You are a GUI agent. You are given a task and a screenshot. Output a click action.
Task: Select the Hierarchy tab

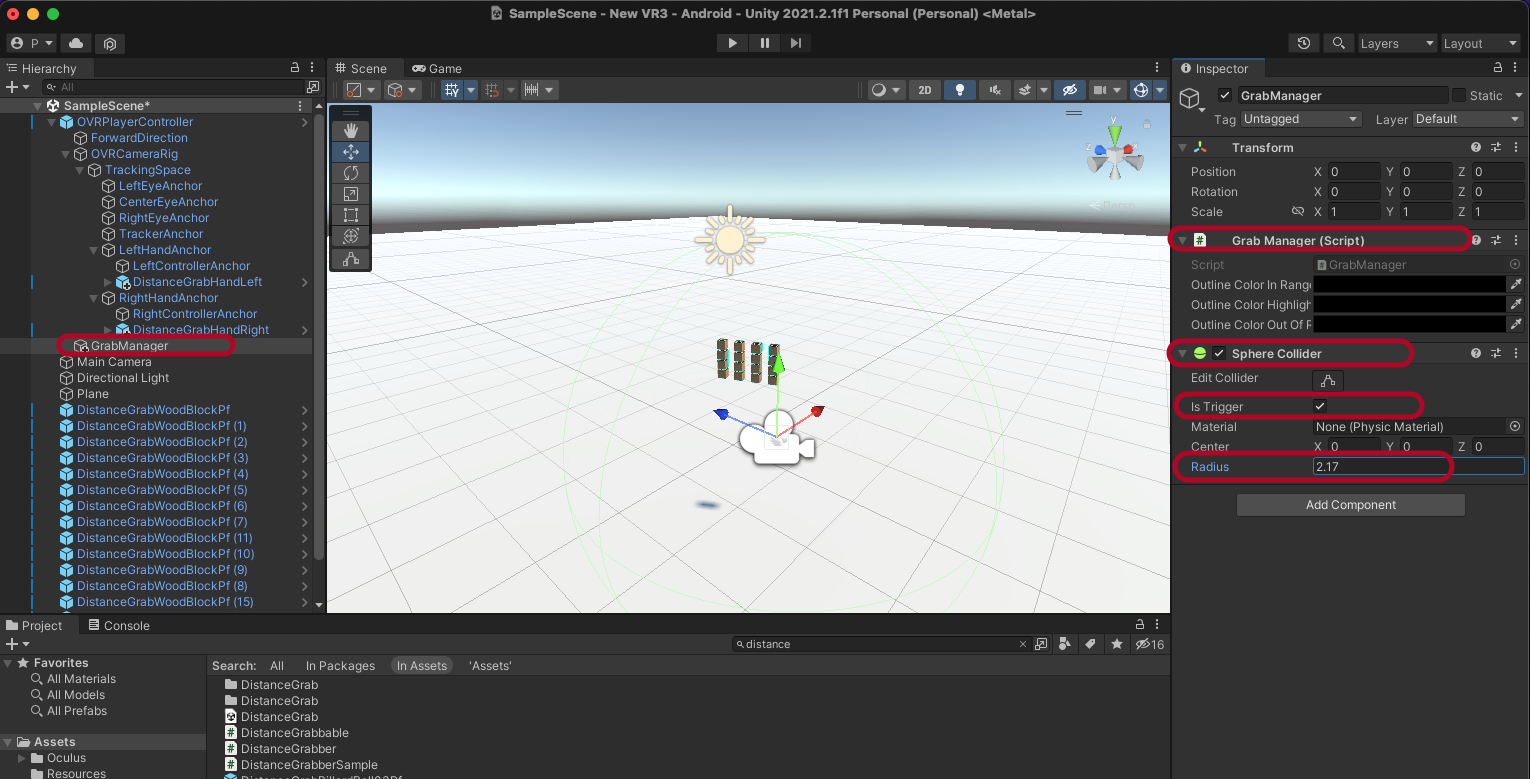click(41, 68)
